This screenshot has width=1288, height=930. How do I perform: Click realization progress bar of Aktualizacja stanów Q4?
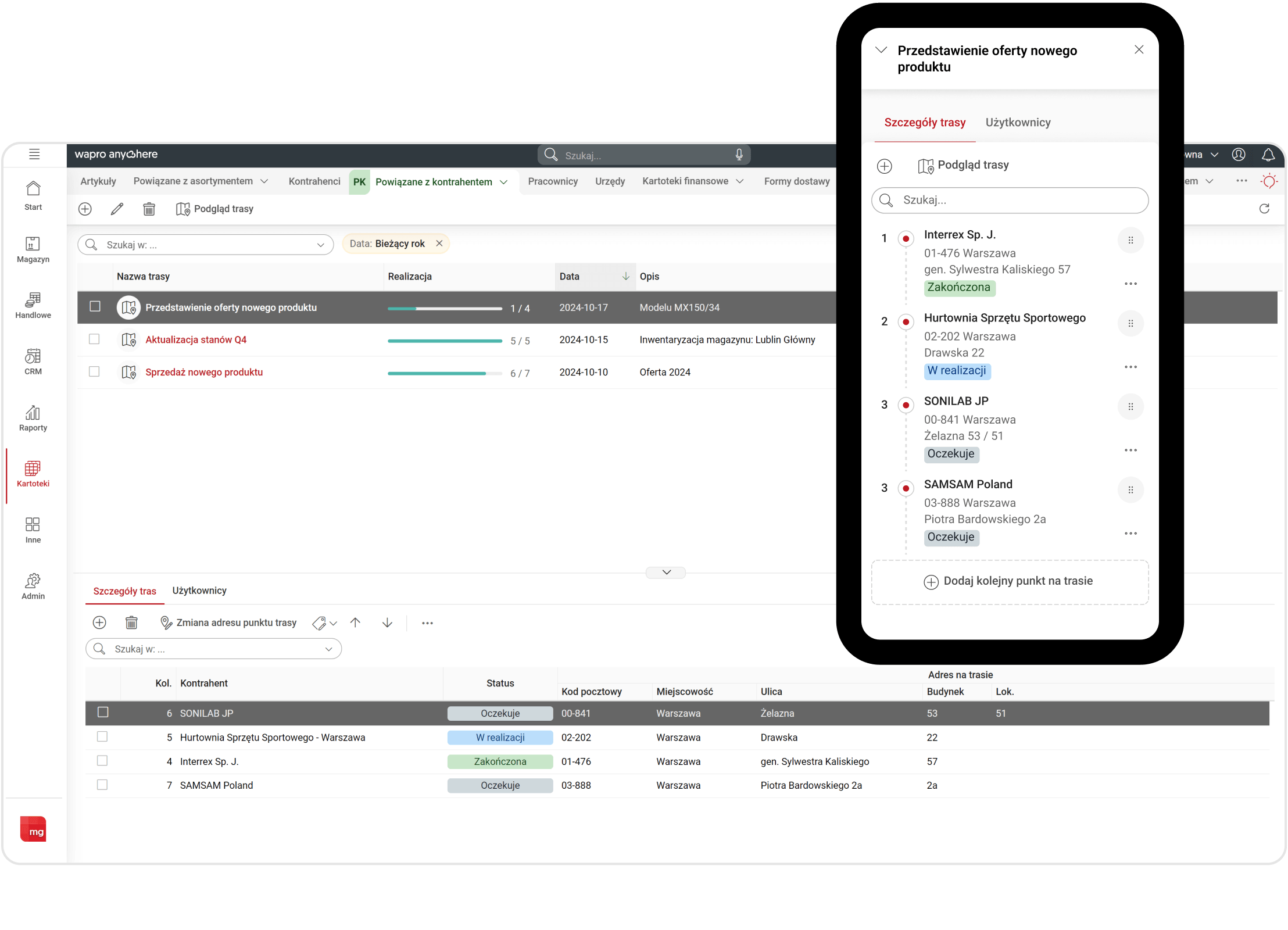(445, 341)
